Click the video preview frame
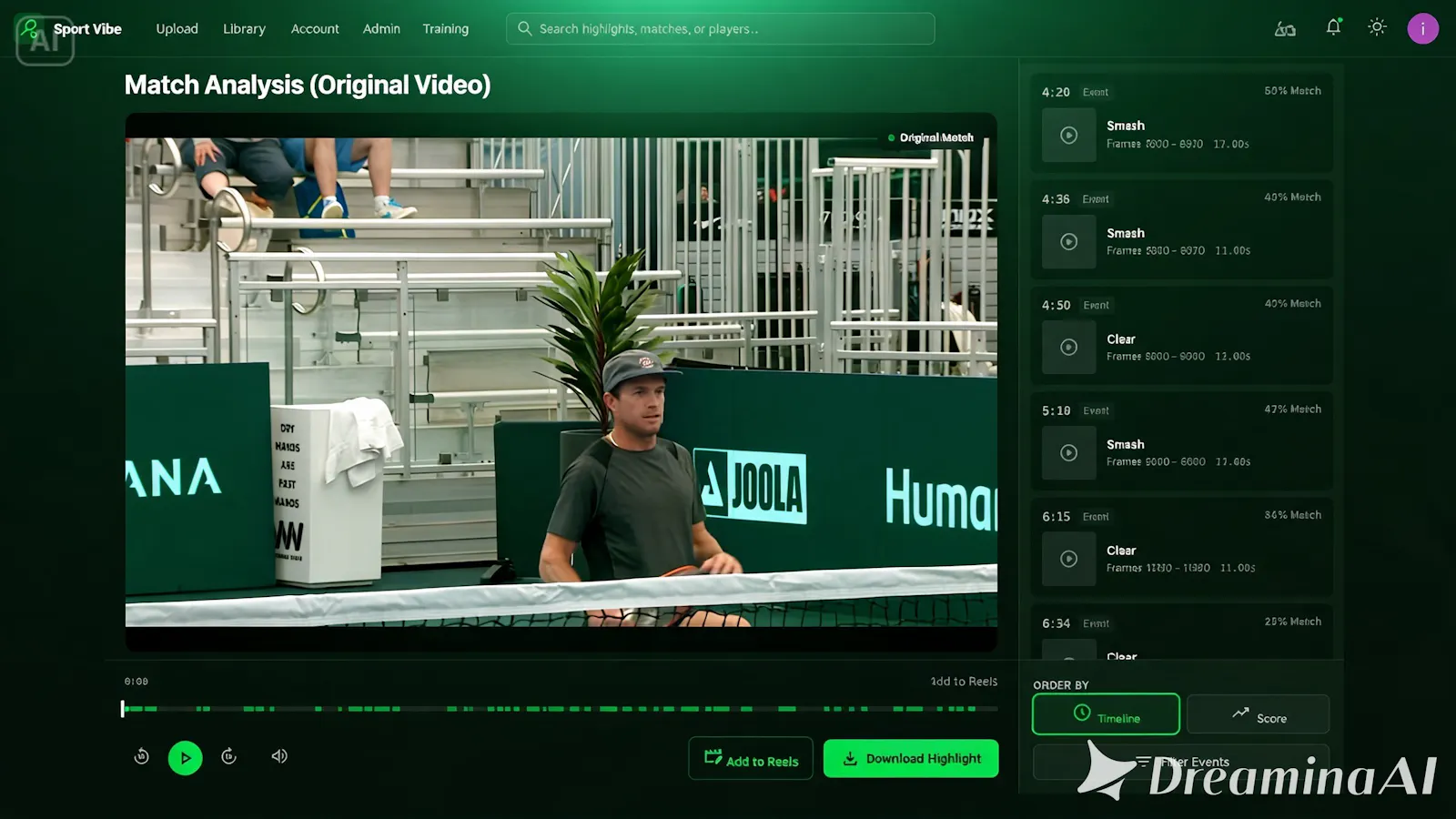The height and width of the screenshot is (819, 1456). [561, 382]
